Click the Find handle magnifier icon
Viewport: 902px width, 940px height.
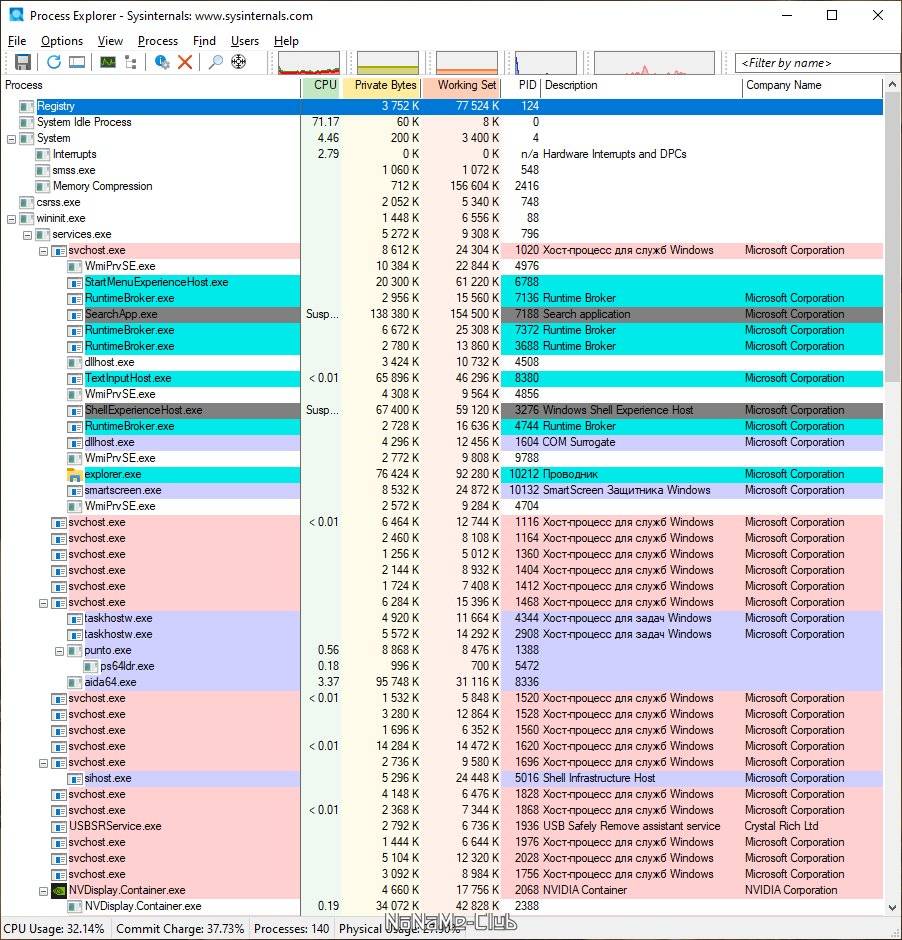pos(216,62)
